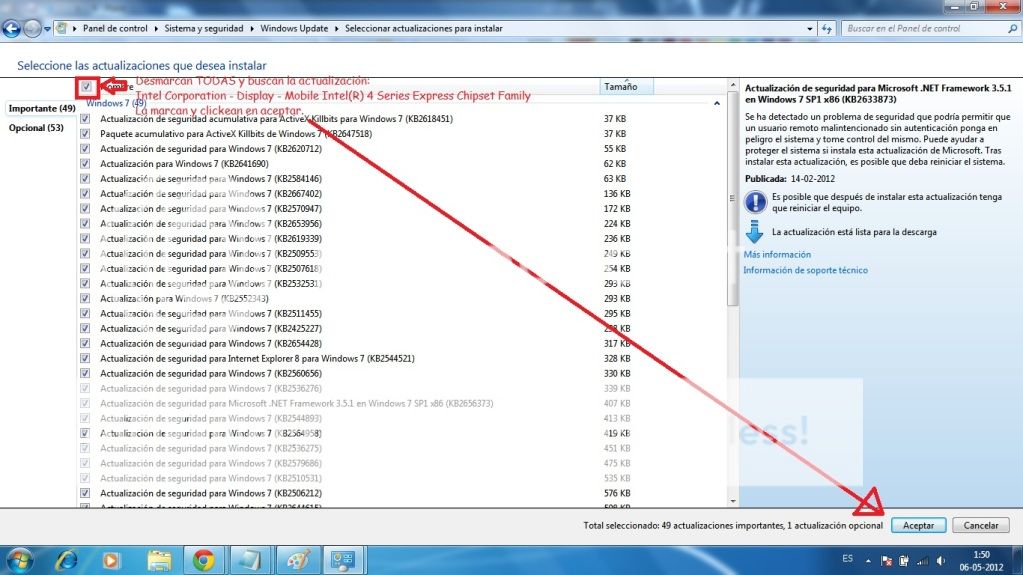The height and width of the screenshot is (575, 1023).
Task: Click the 'Cancelar' button
Action: click(981, 525)
